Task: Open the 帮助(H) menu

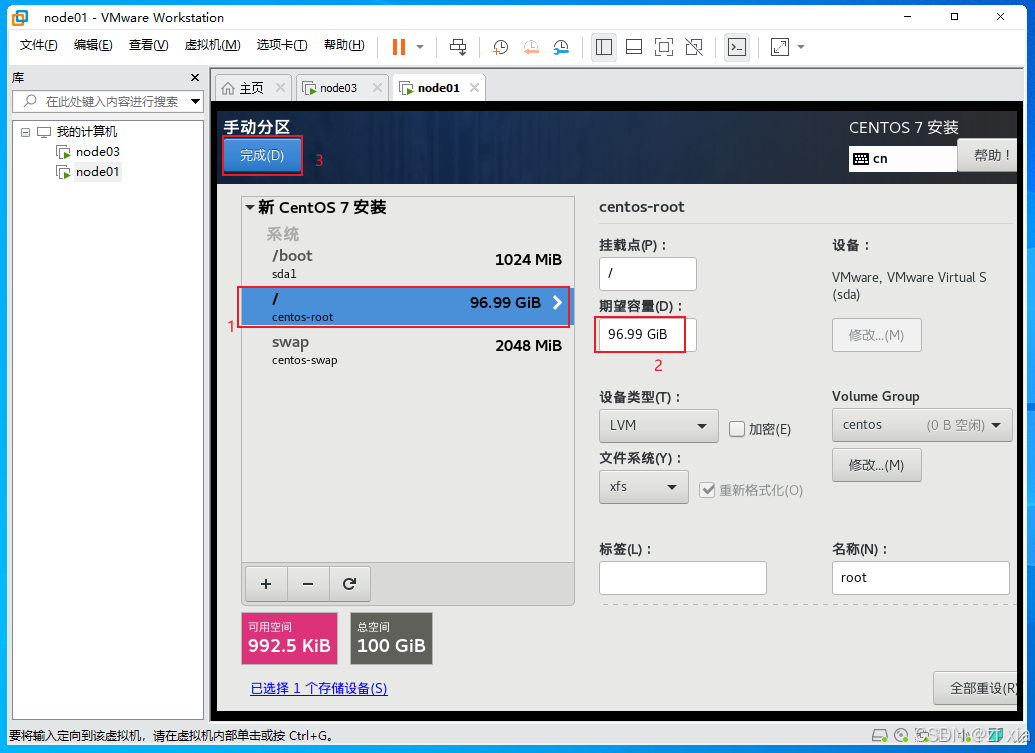Action: (x=344, y=45)
